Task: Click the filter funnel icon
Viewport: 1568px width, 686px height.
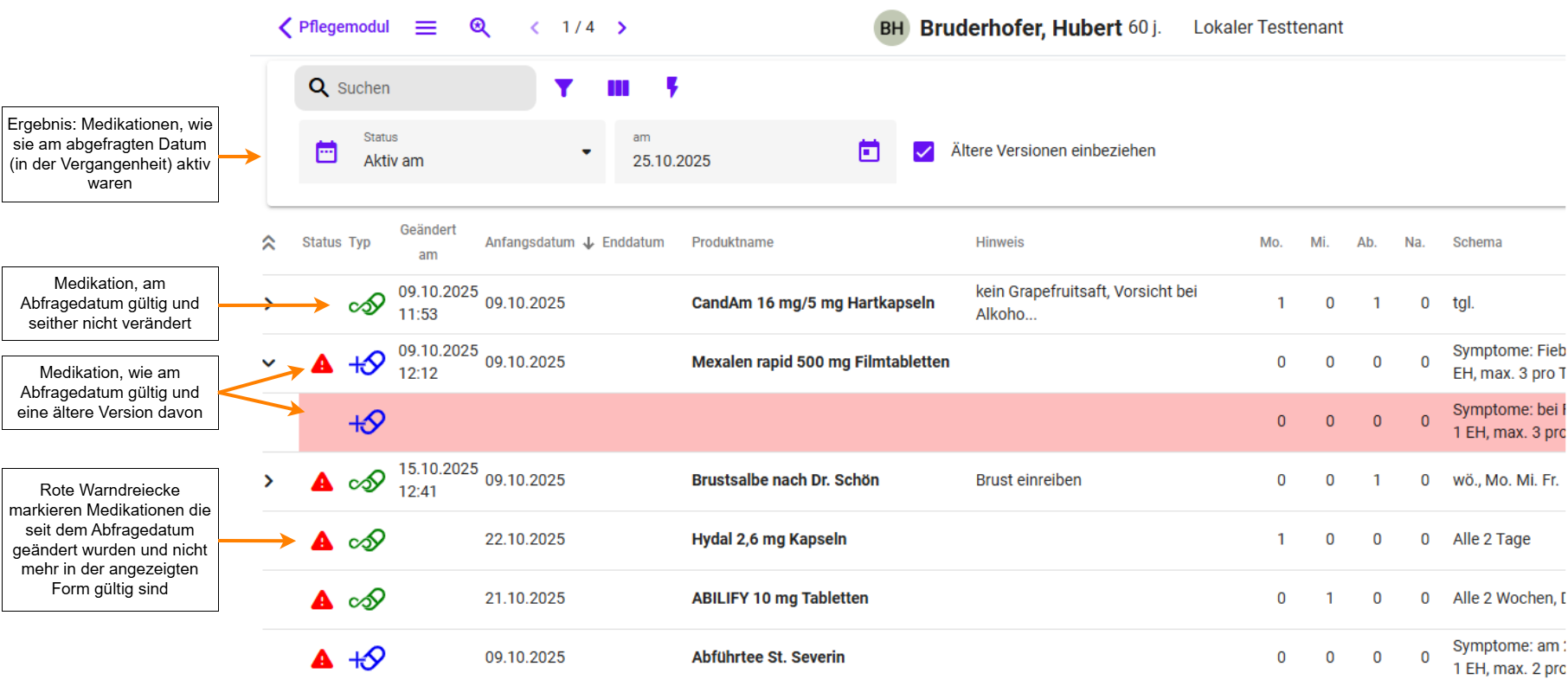Action: click(563, 88)
